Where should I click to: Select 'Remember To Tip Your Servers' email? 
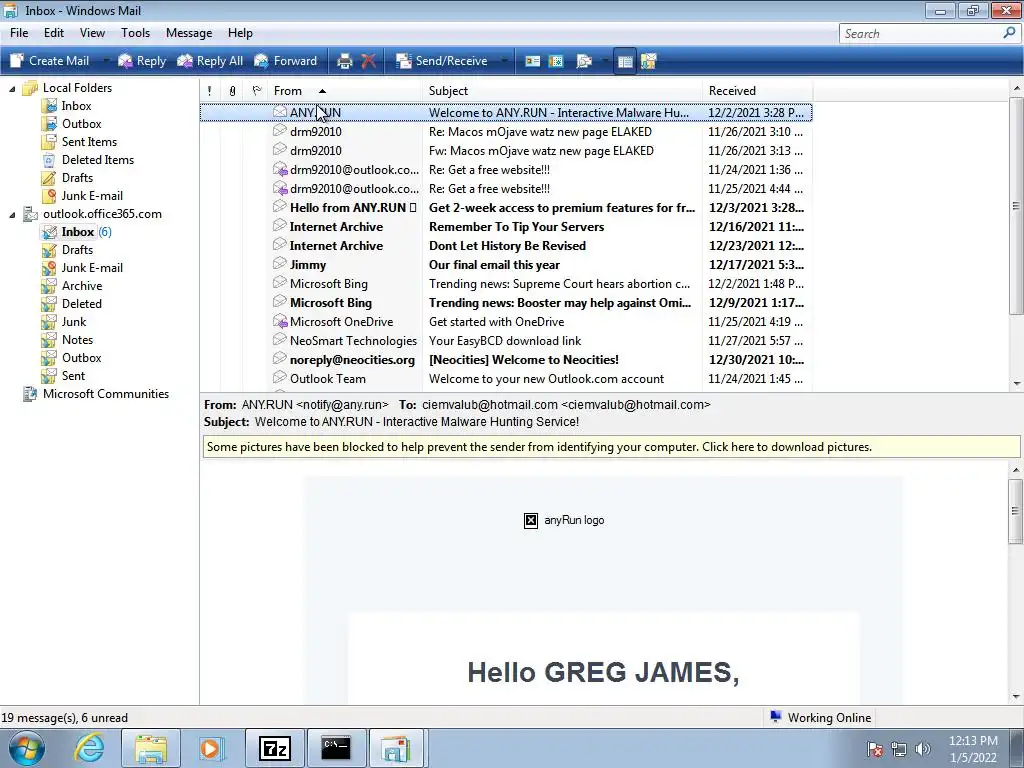click(x=506, y=227)
